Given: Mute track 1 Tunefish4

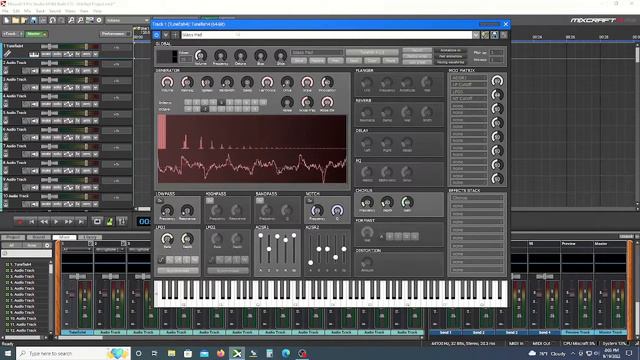Looking at the screenshot, I should click(x=46, y=54).
